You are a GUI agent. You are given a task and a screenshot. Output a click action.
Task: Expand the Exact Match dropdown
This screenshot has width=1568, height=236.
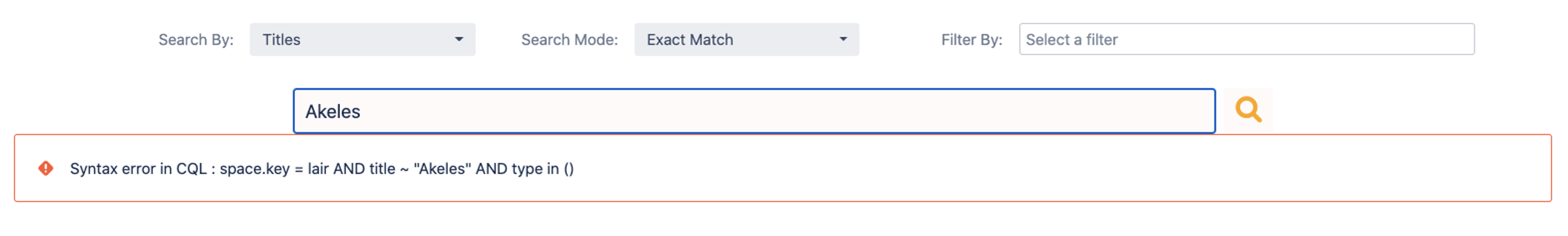point(747,39)
